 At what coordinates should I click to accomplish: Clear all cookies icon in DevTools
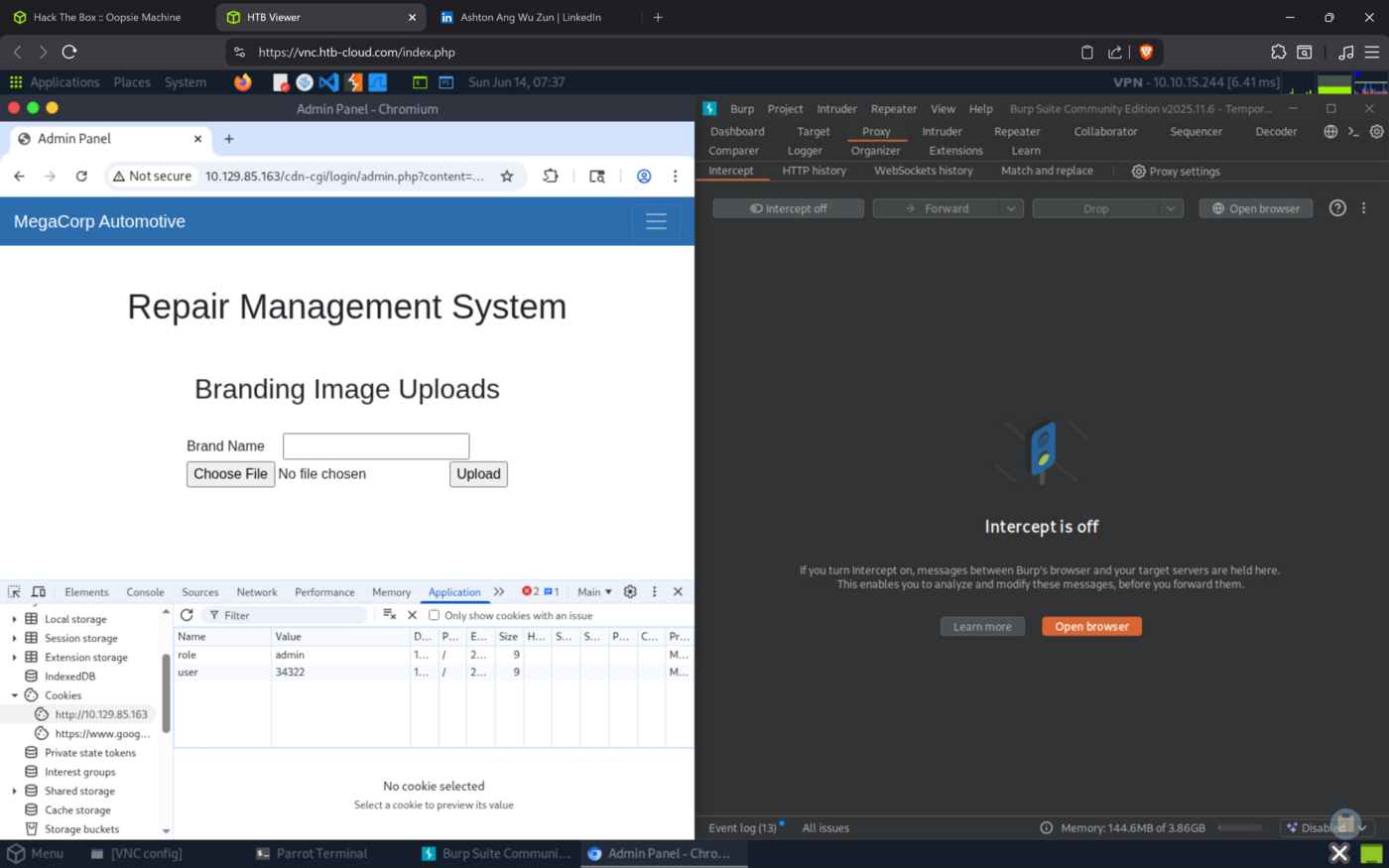click(390, 615)
